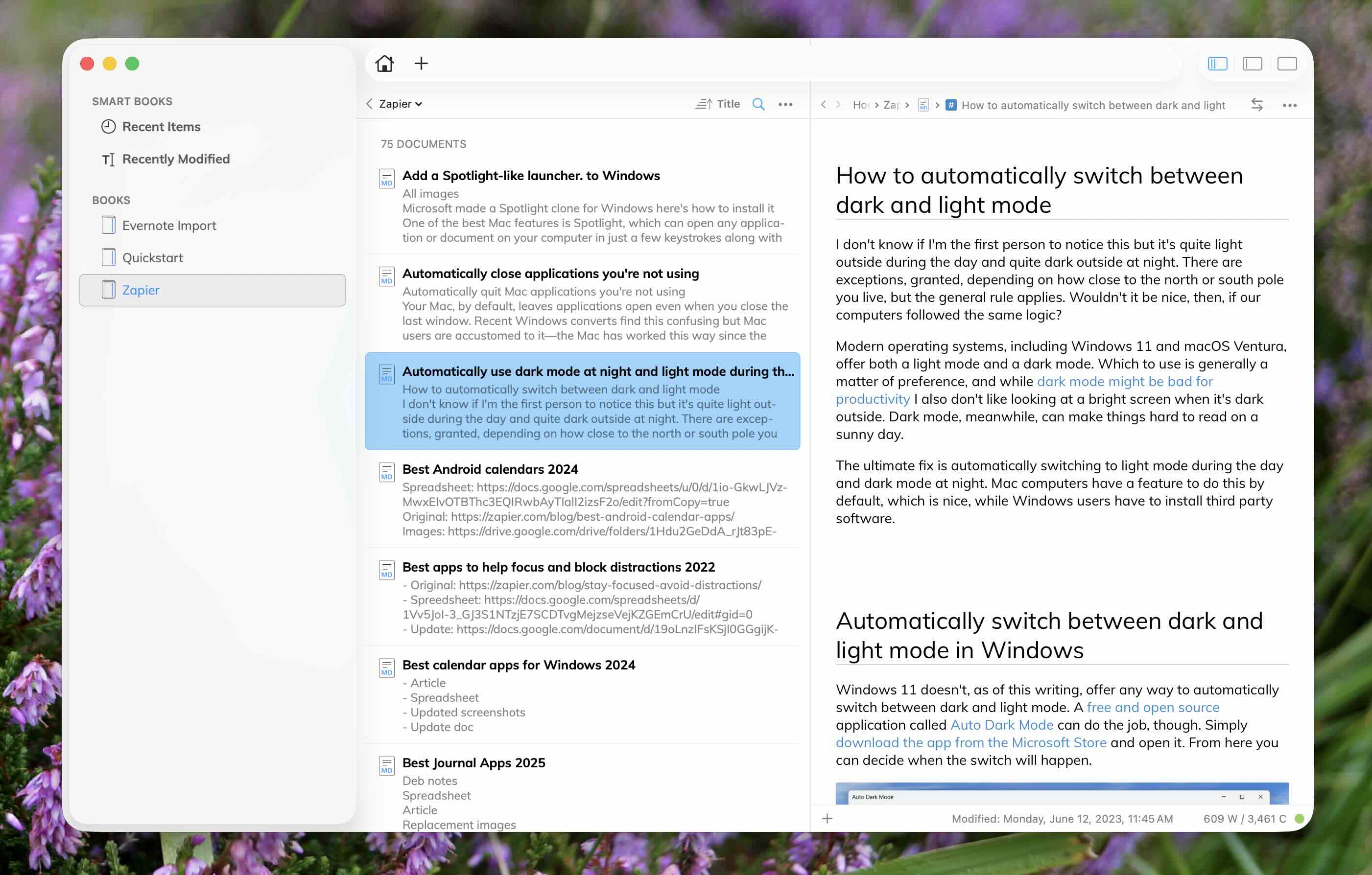
Task: Switch to single-pane editor layout
Action: pyautogui.click(x=1286, y=63)
